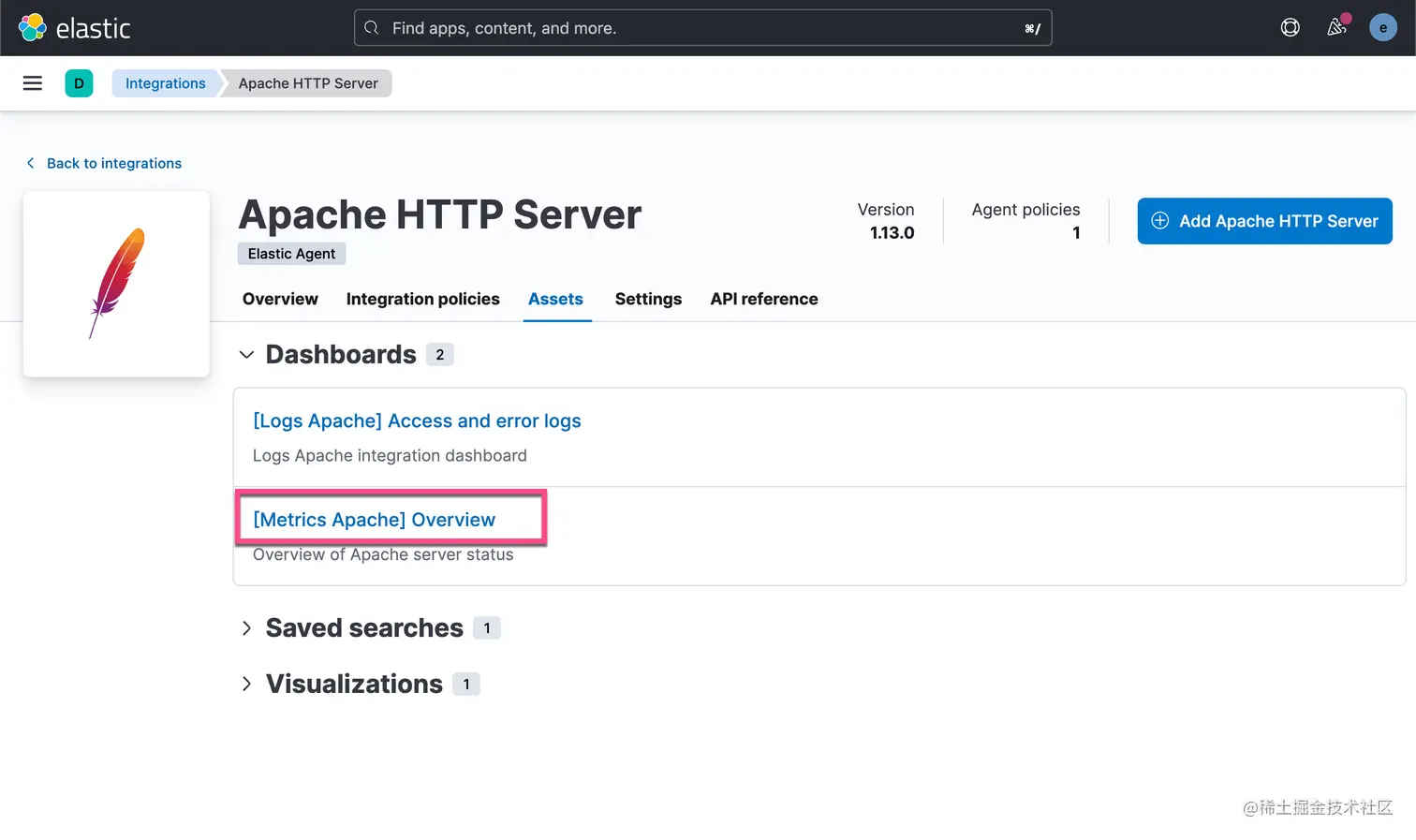Click Add Apache HTTP Server button
The image size is (1416, 840).
tap(1264, 221)
